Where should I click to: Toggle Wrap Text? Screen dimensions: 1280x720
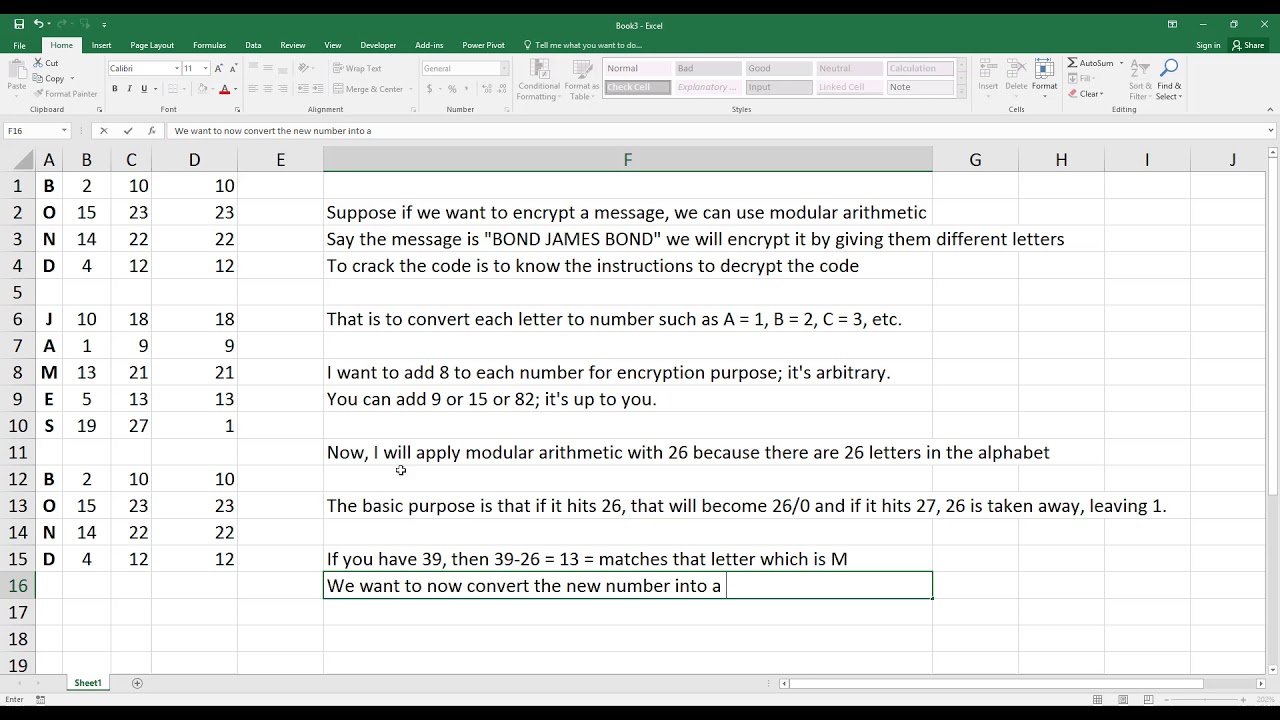357,68
